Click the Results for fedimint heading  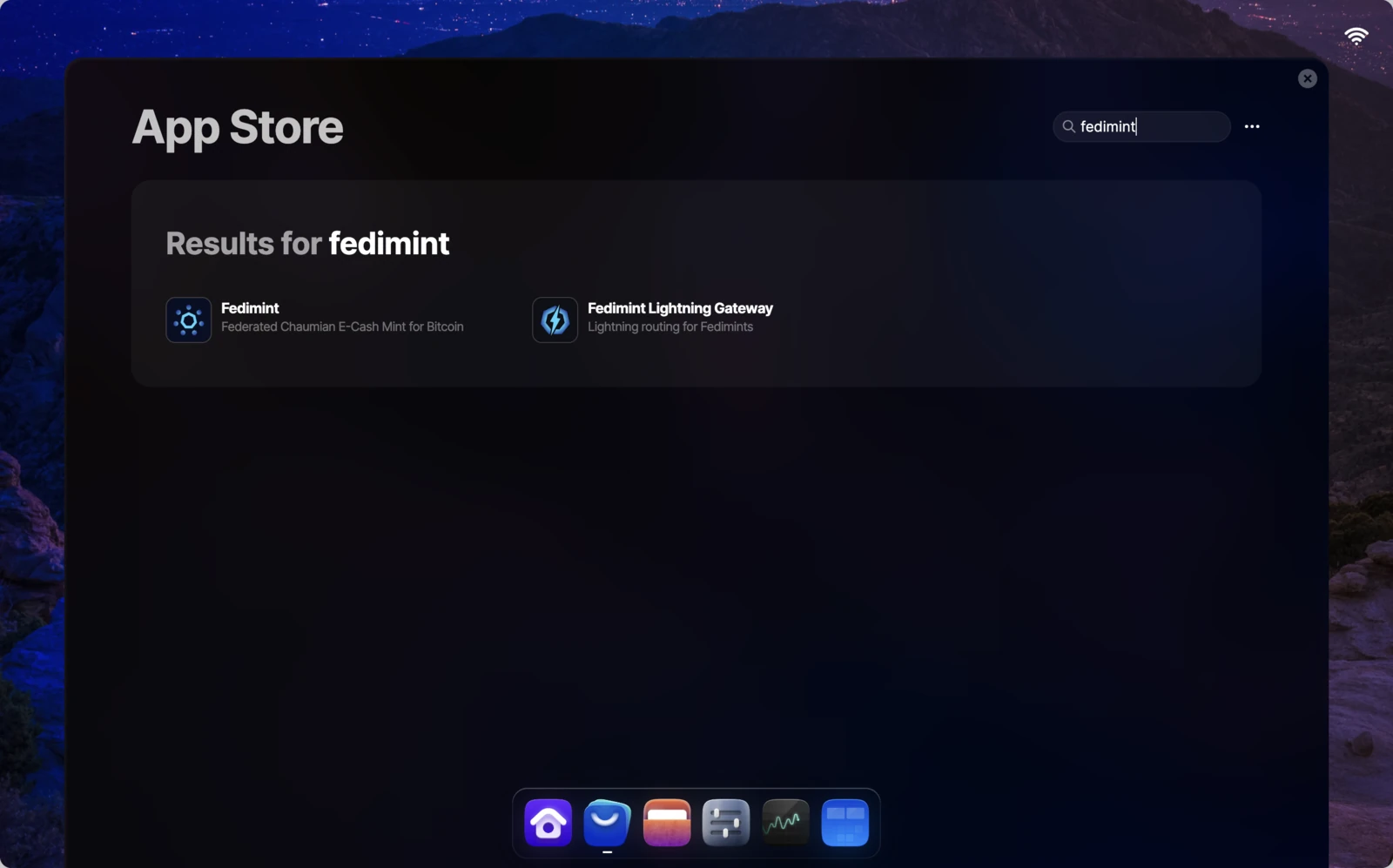click(306, 244)
